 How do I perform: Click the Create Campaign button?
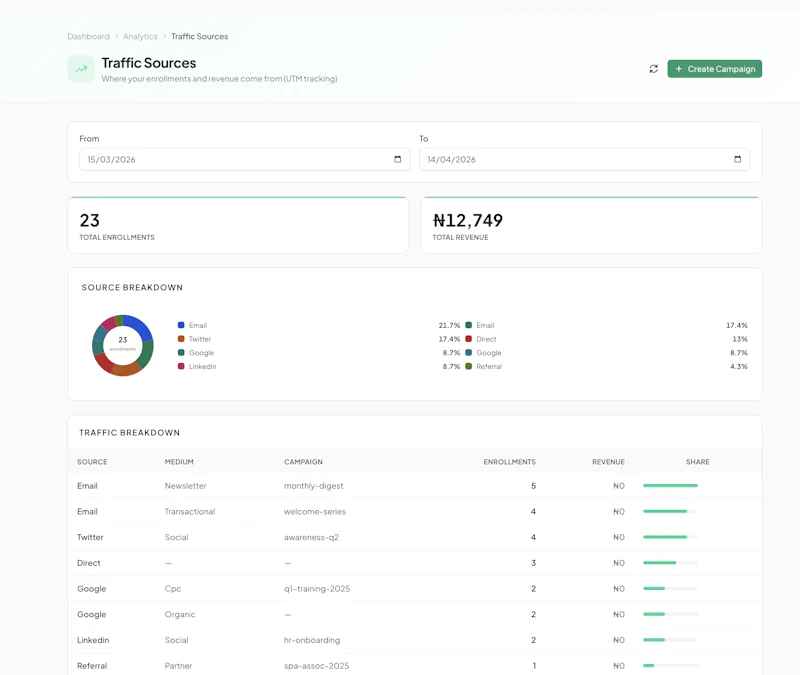(715, 68)
